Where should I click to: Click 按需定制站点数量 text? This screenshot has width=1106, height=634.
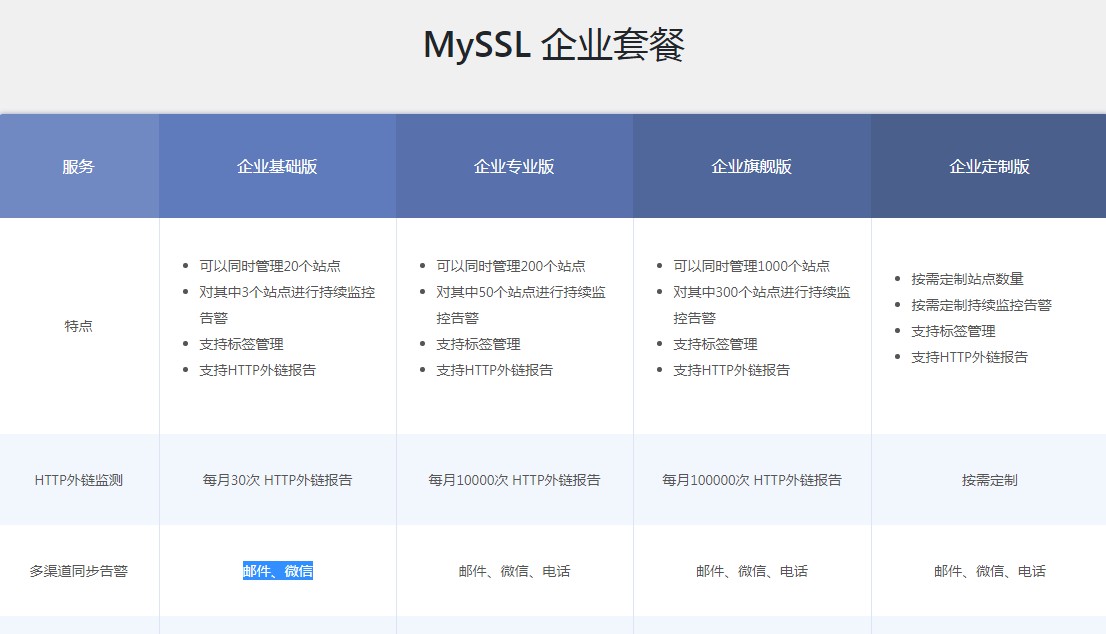pos(967,279)
